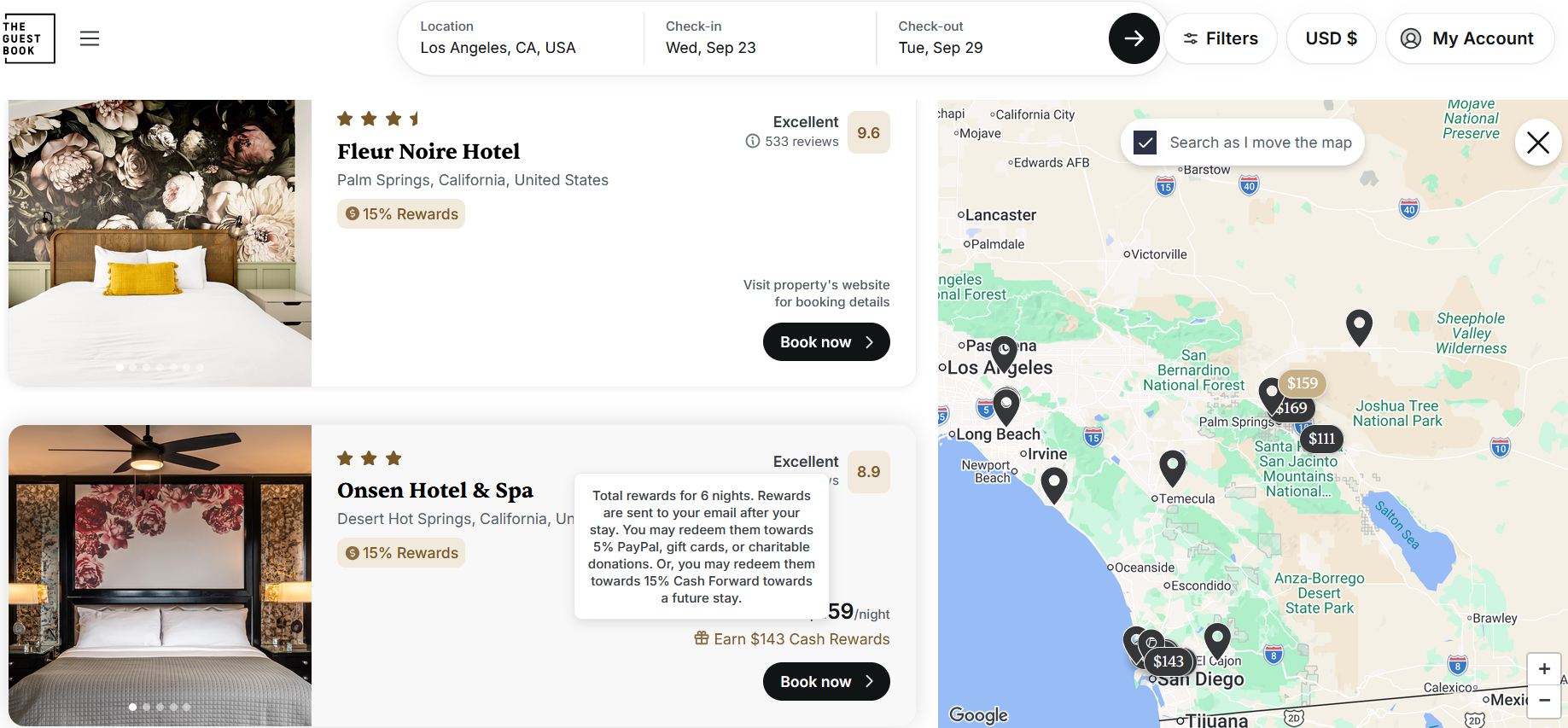Zoom in on the map
Screen dimensions: 1568x728
coord(1544,669)
